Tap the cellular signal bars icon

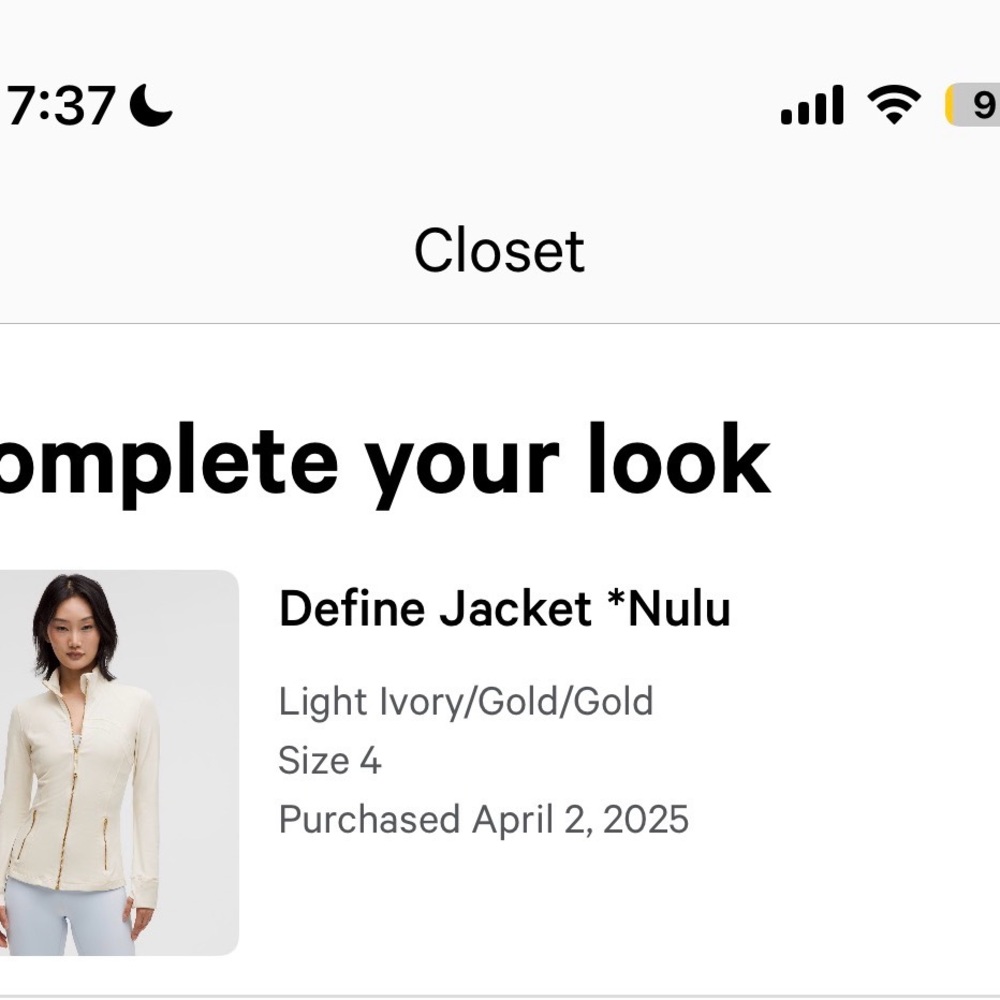[x=810, y=103]
